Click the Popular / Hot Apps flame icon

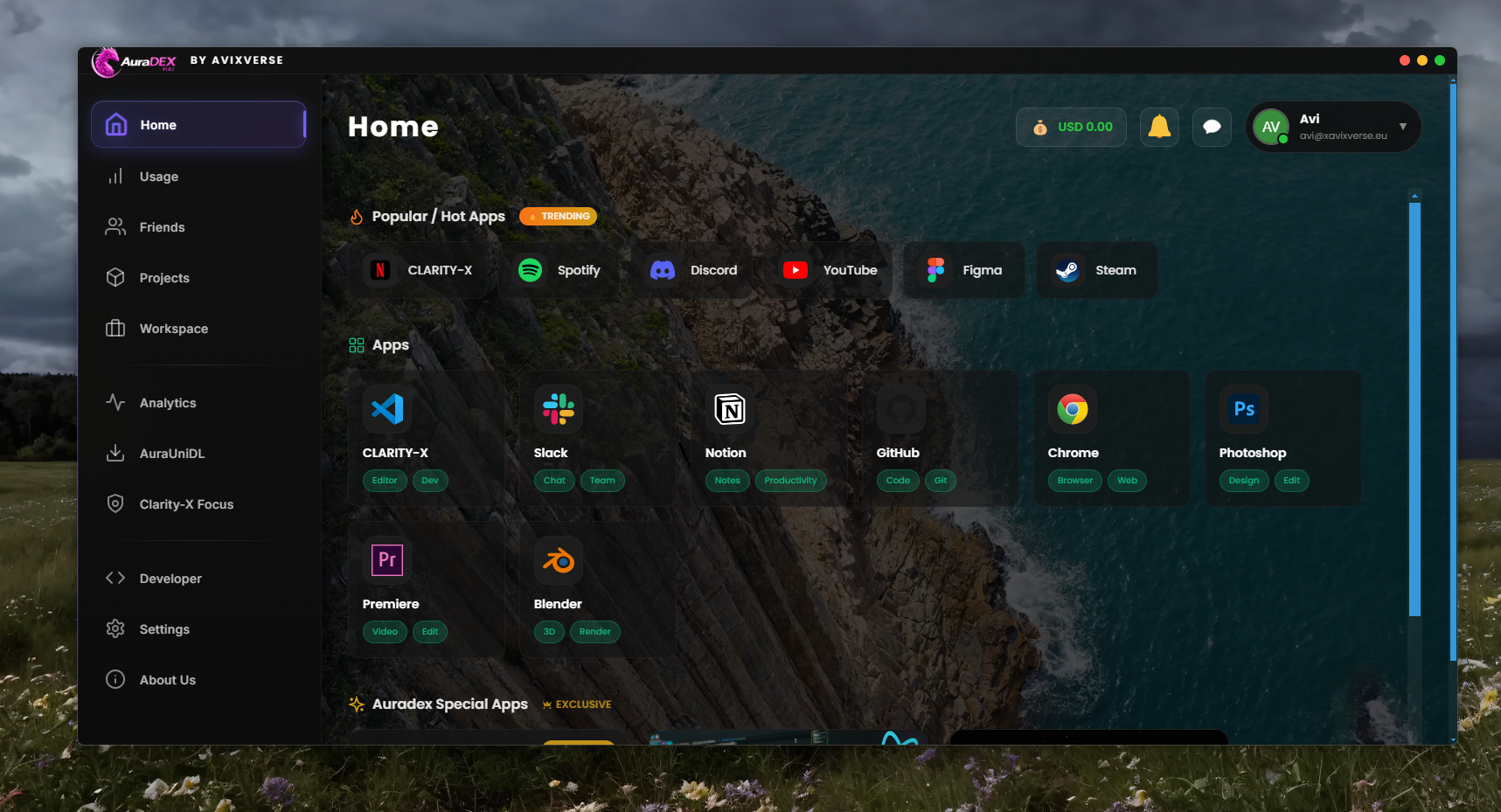[357, 217]
